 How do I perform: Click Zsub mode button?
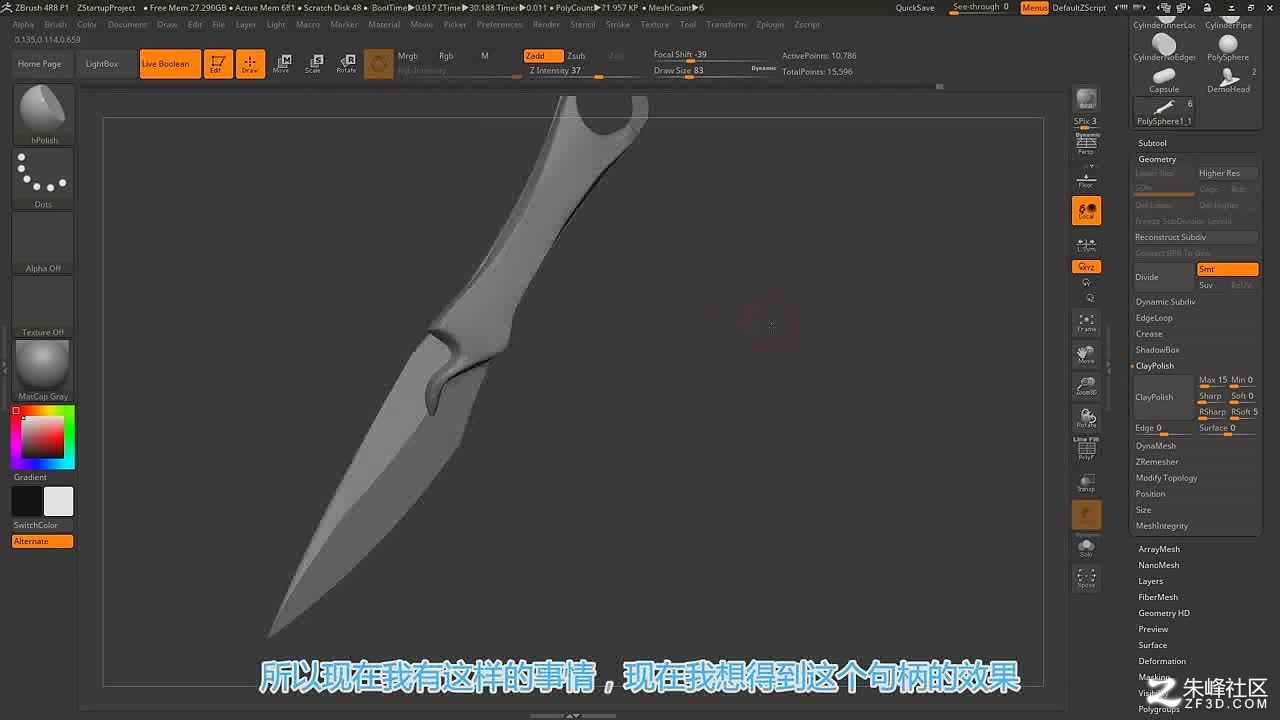(577, 55)
